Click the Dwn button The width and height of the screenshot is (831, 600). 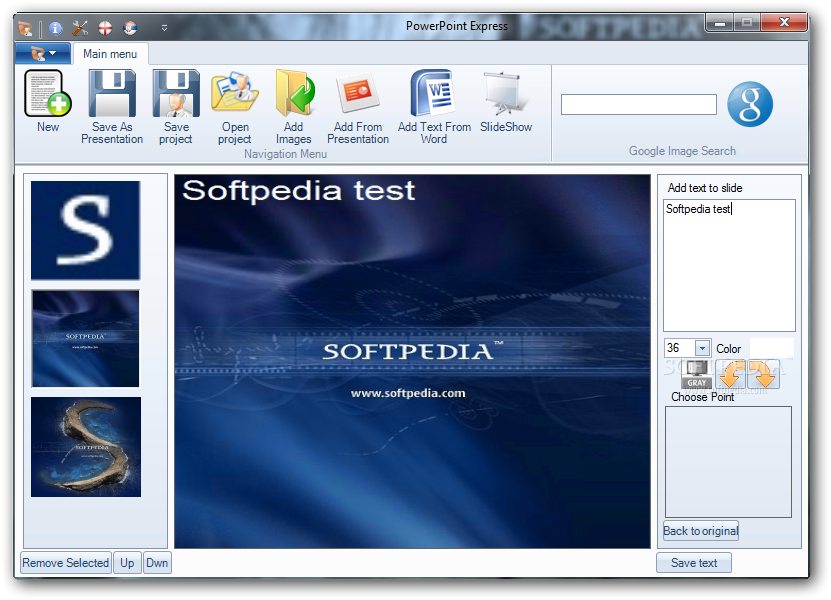tap(157, 562)
